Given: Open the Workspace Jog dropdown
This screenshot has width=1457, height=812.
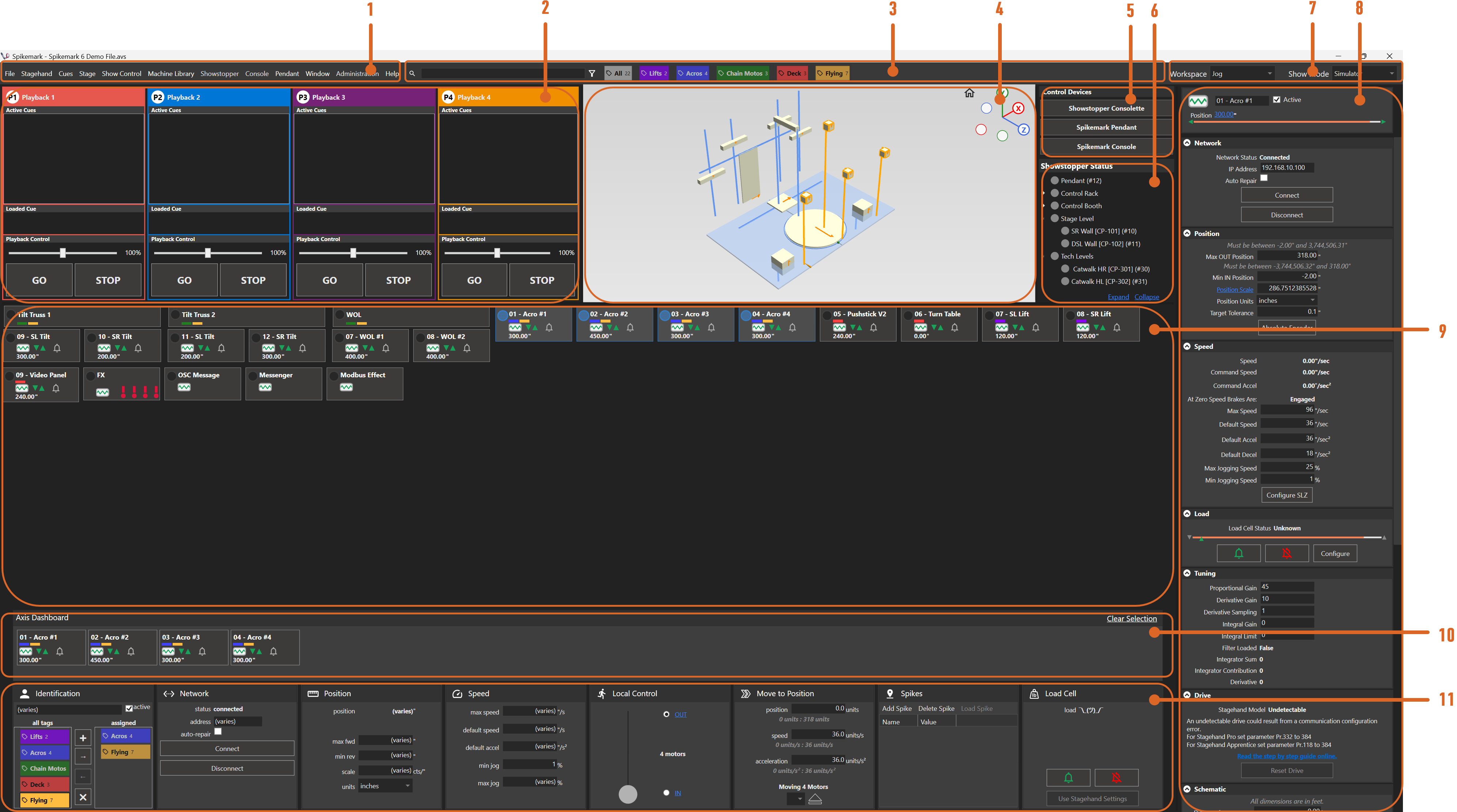Looking at the screenshot, I should click(1242, 73).
